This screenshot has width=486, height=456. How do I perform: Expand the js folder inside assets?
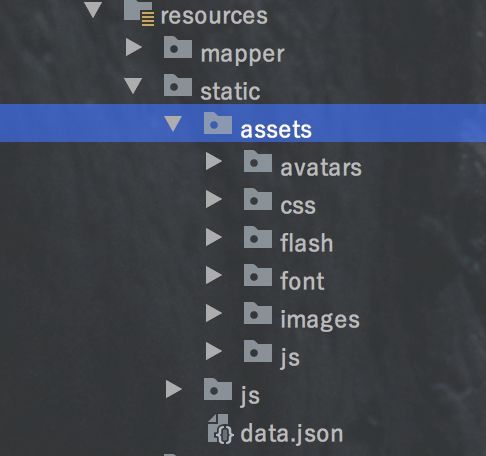(214, 351)
